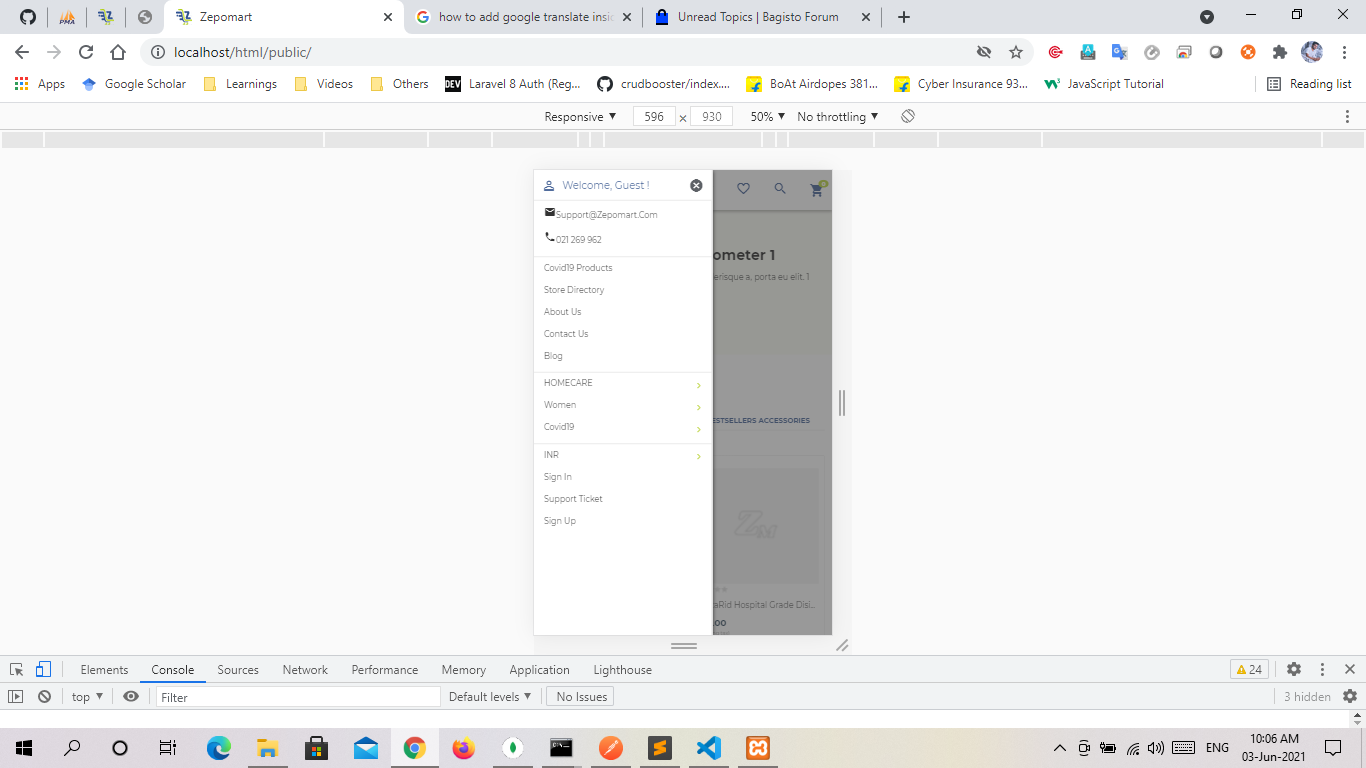The image size is (1366, 768).
Task: Open the Default levels dropdown
Action: coord(490,697)
